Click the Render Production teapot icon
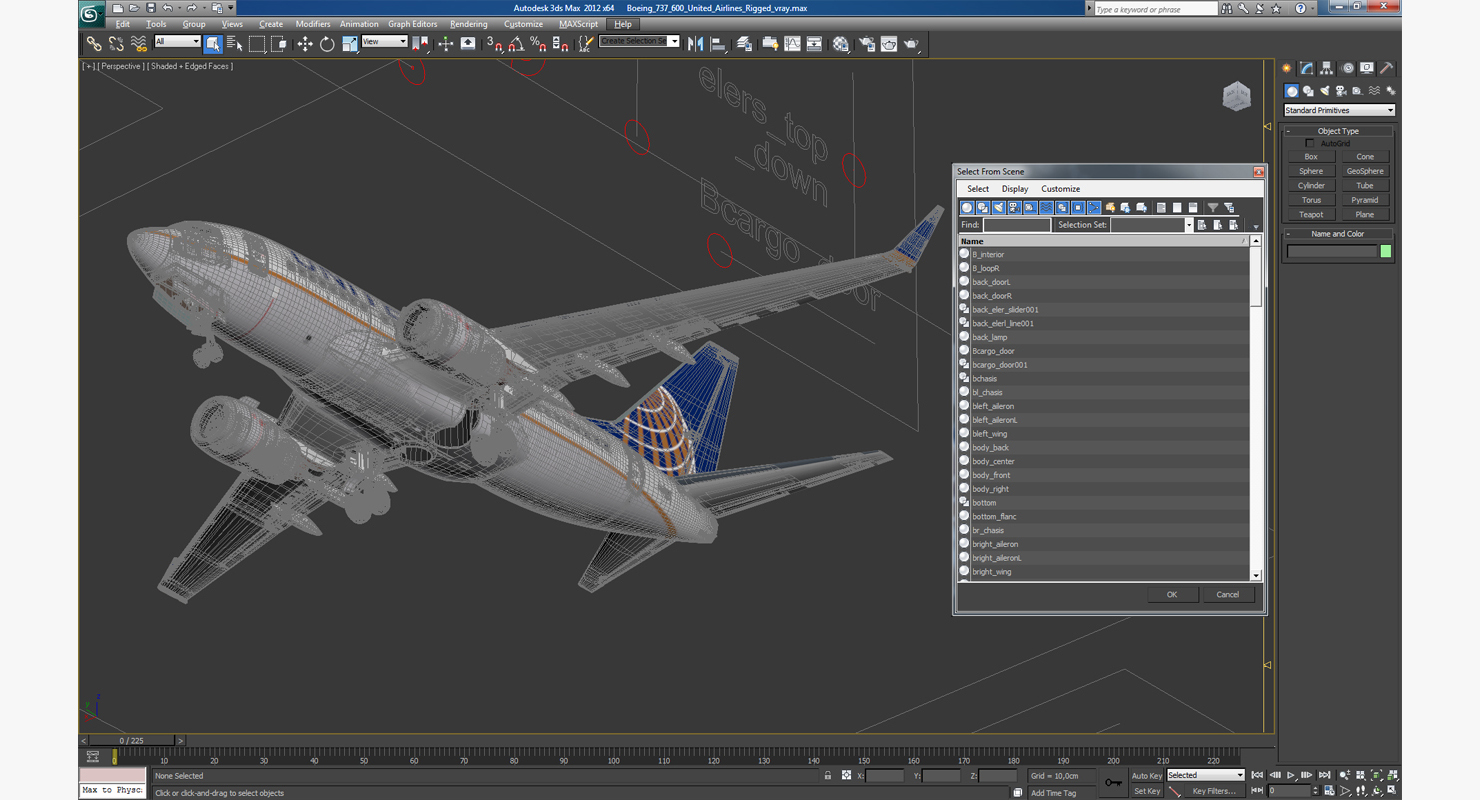 (x=911, y=43)
